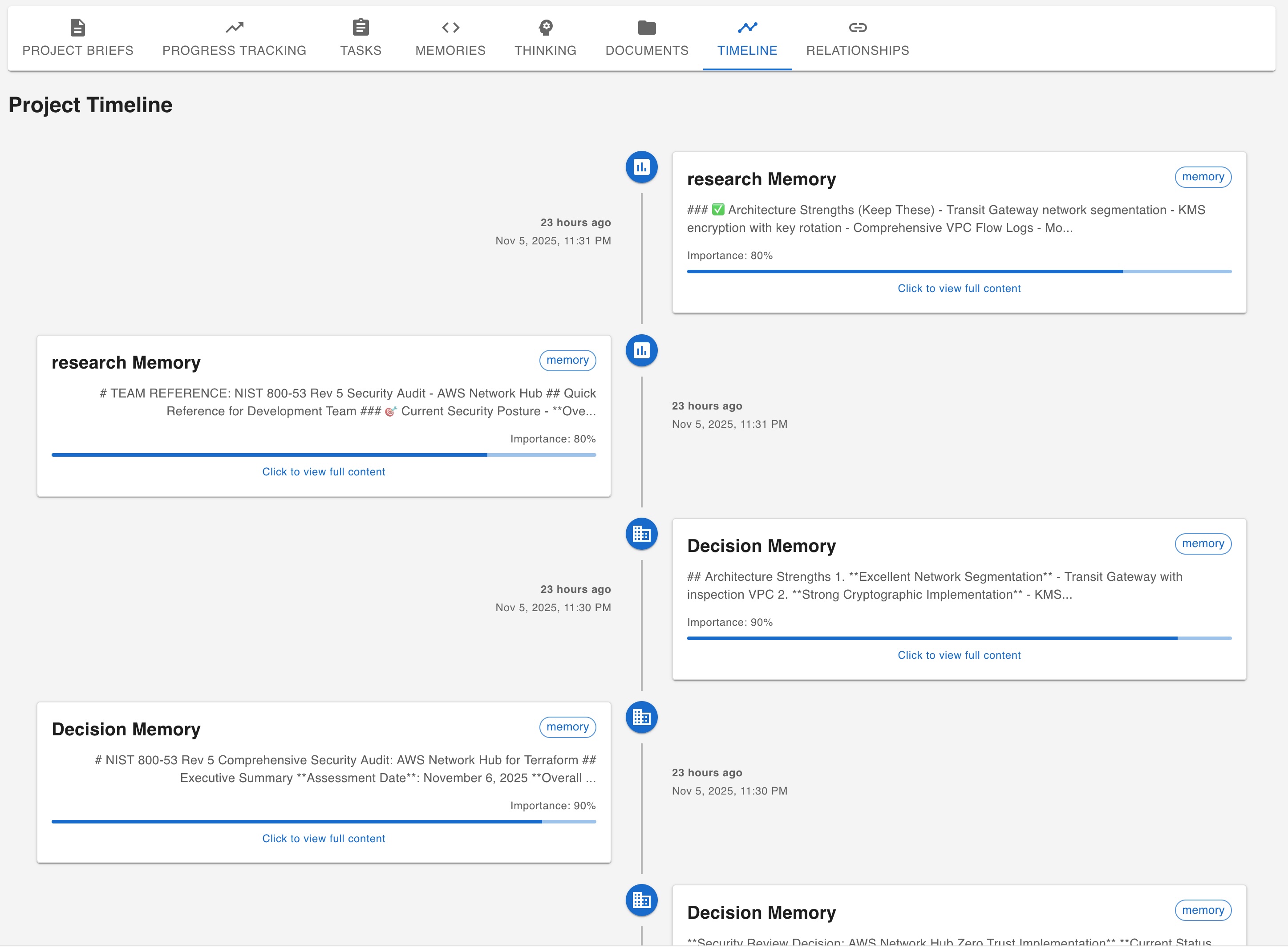
Task: Click first Decision Memory grid timeline marker
Action: 641,534
